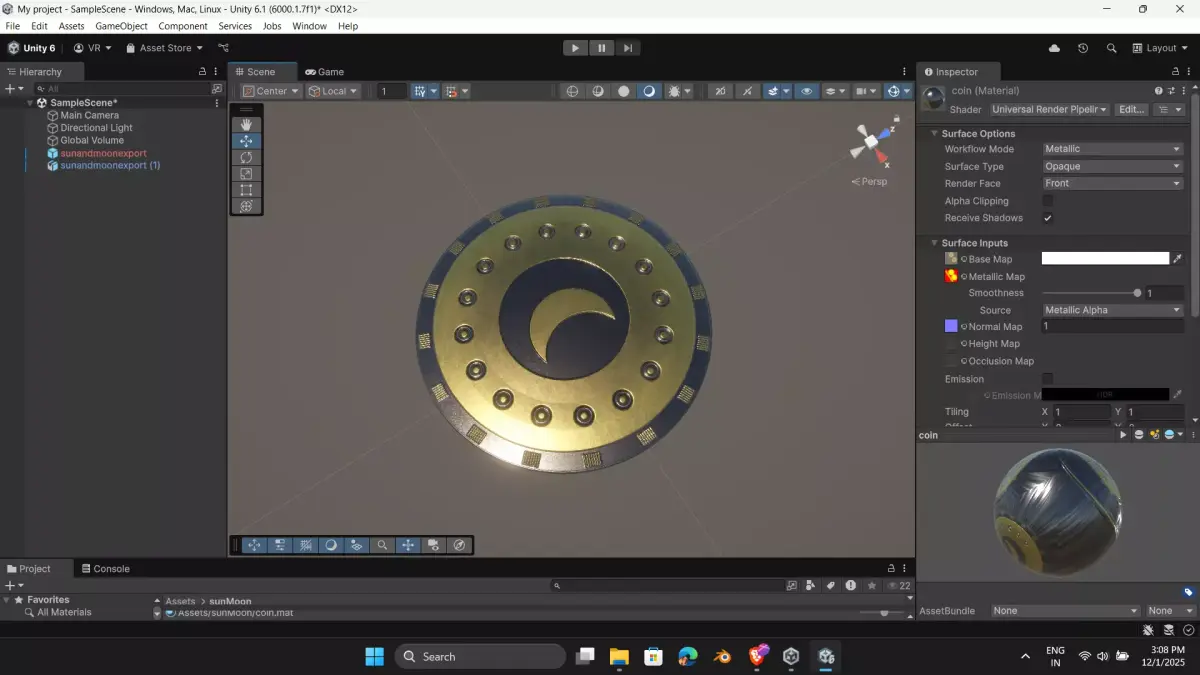This screenshot has height=675, width=1200.
Task: Select sunandmoonexport (1) in Hierarchy
Action: click(110, 166)
